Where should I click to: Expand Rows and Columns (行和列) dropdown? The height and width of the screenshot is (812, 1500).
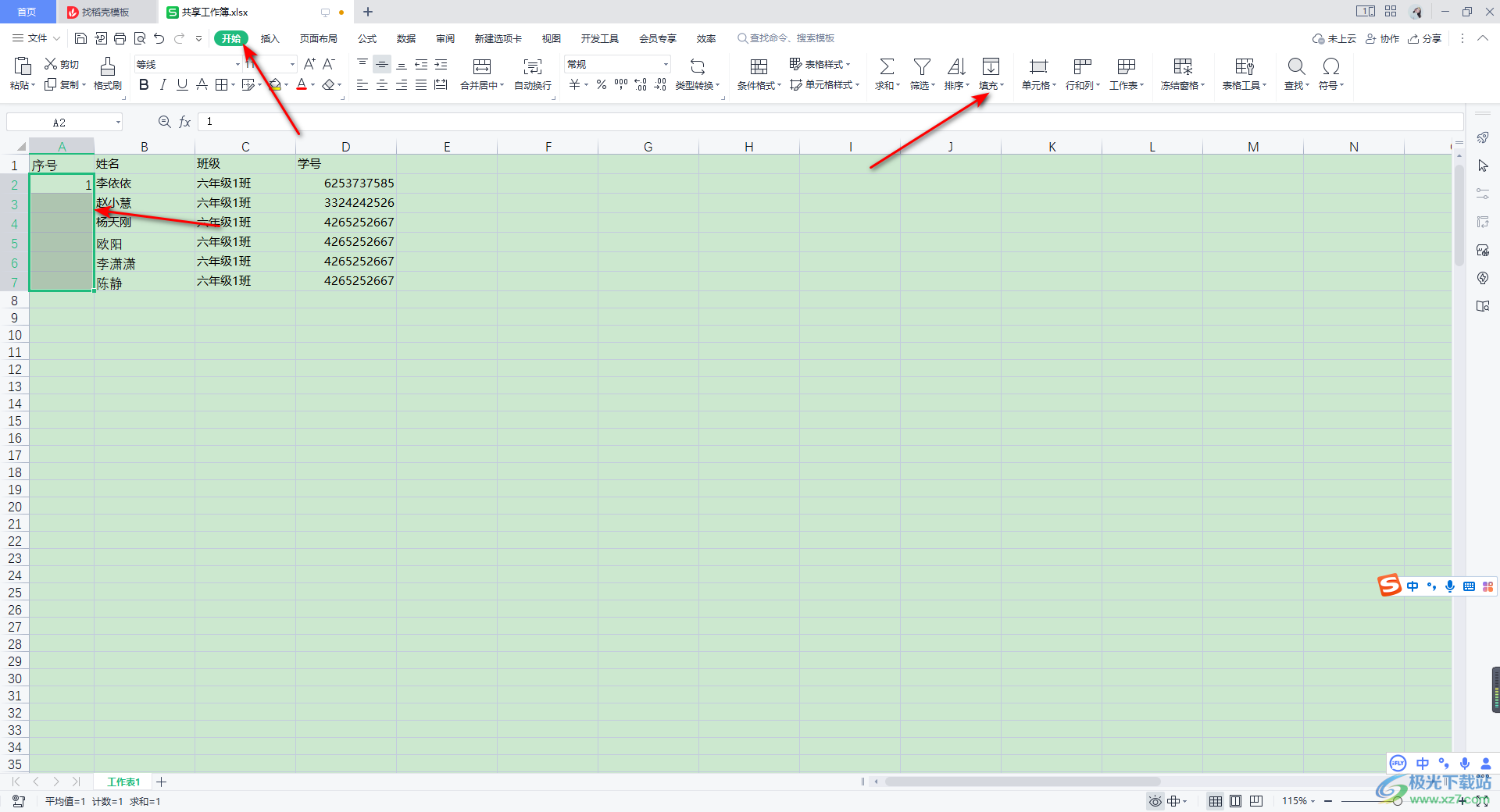pos(1098,86)
